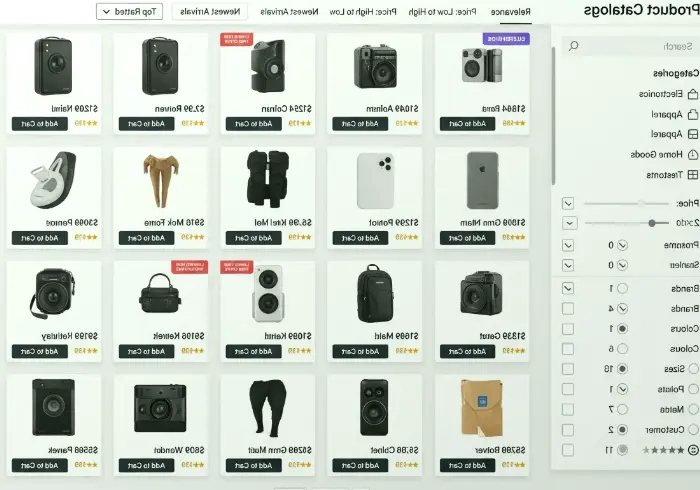Click the smiley face rating icon
The image size is (700, 490).
tap(693, 450)
